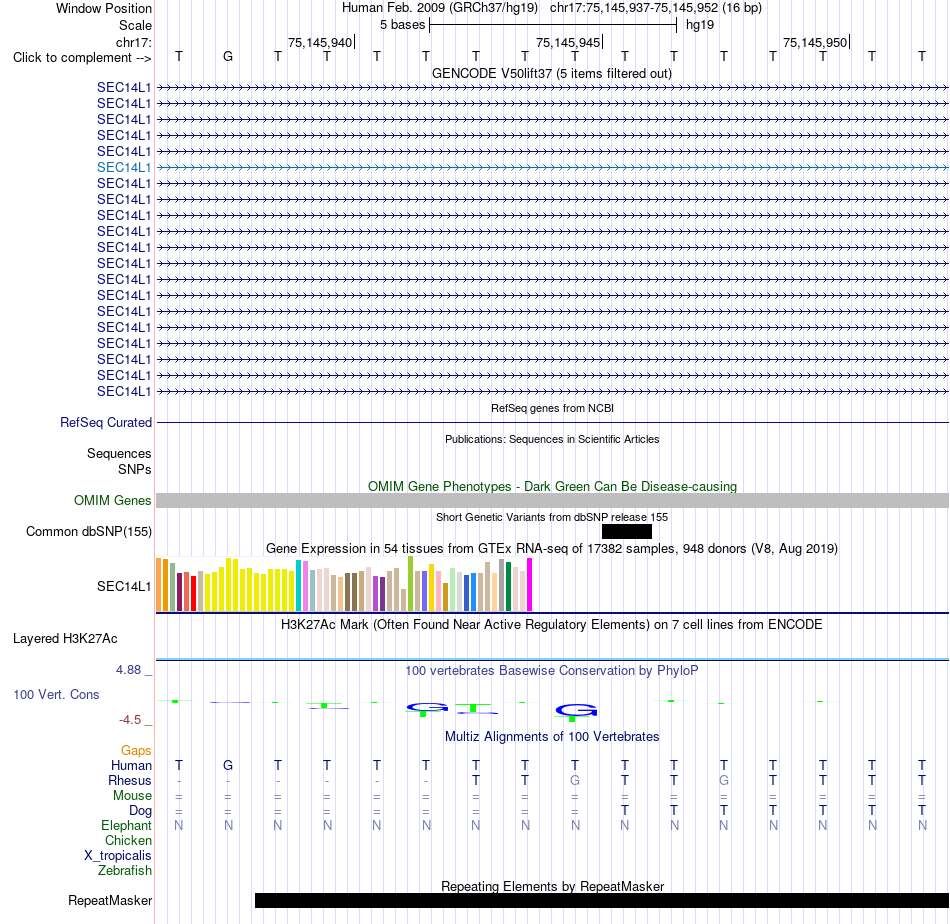Image resolution: width=950 pixels, height=924 pixels.
Task: Click the RefSeq Curated track label
Action: coord(106,422)
